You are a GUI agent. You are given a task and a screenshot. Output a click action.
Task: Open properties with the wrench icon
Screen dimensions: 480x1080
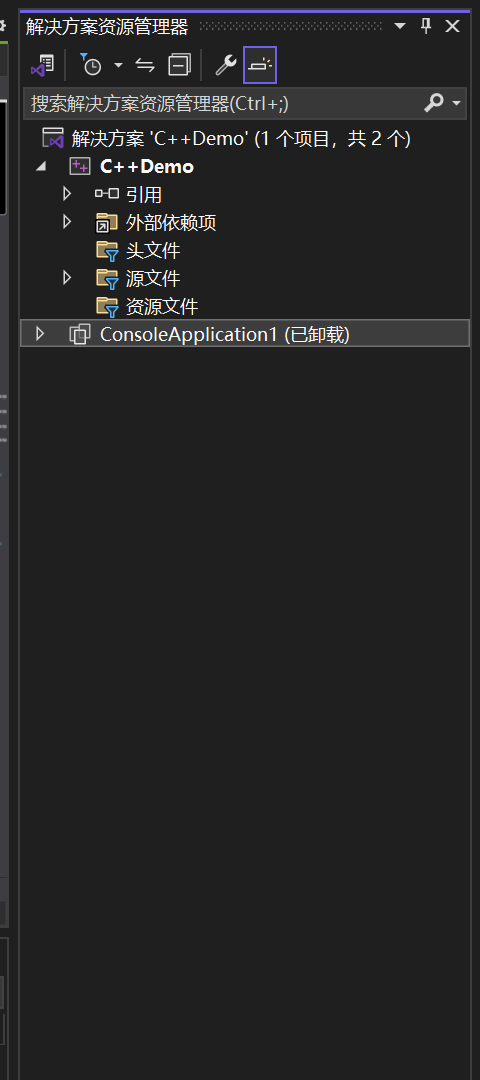225,65
